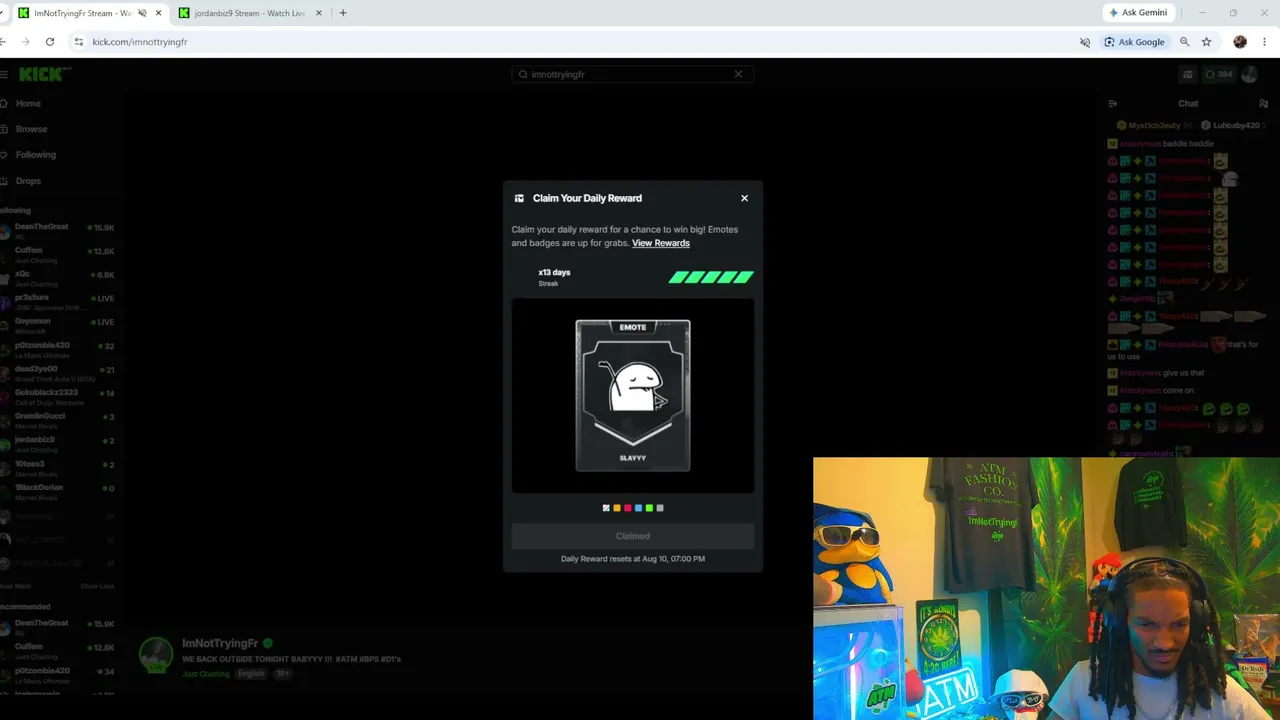Open DeenTheGreat channel under Following
This screenshot has height=720, width=1280.
[x=58, y=231]
